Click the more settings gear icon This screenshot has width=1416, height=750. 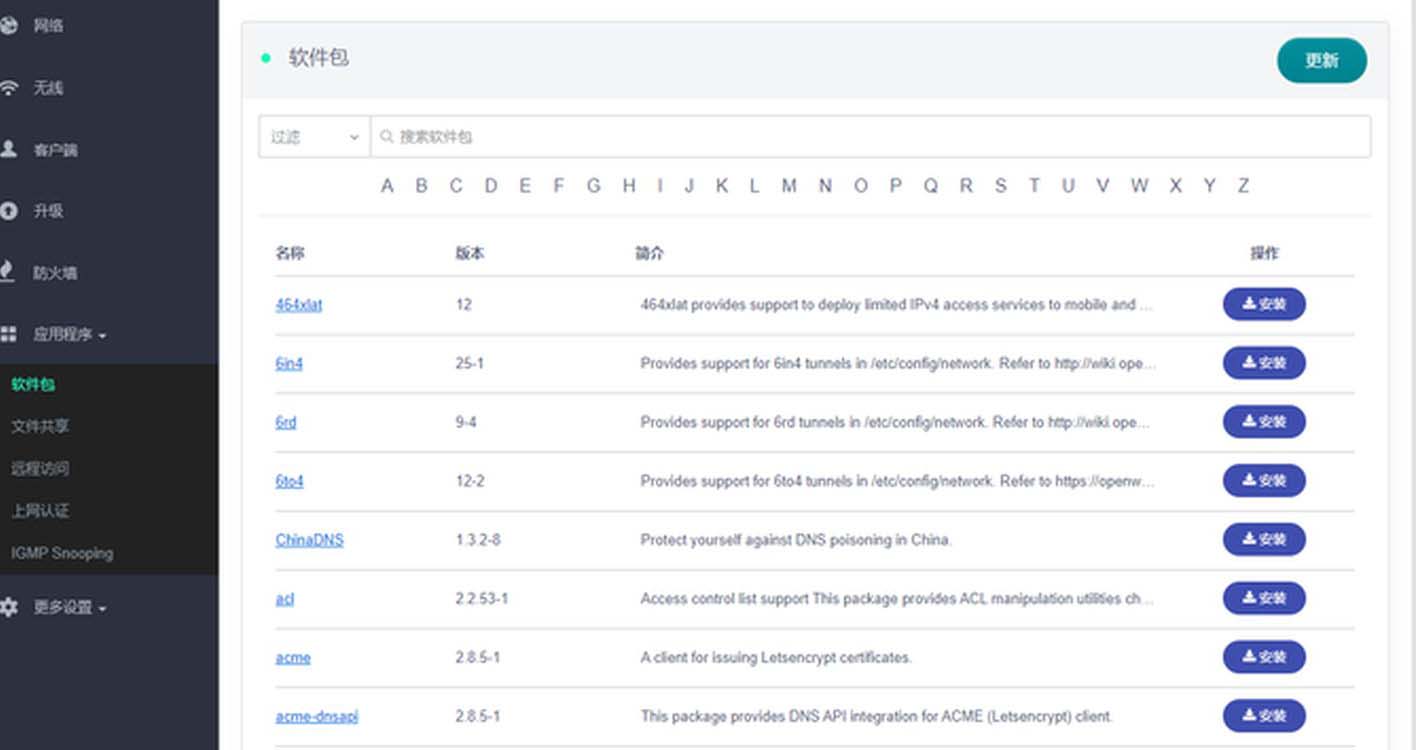pyautogui.click(x=9, y=607)
